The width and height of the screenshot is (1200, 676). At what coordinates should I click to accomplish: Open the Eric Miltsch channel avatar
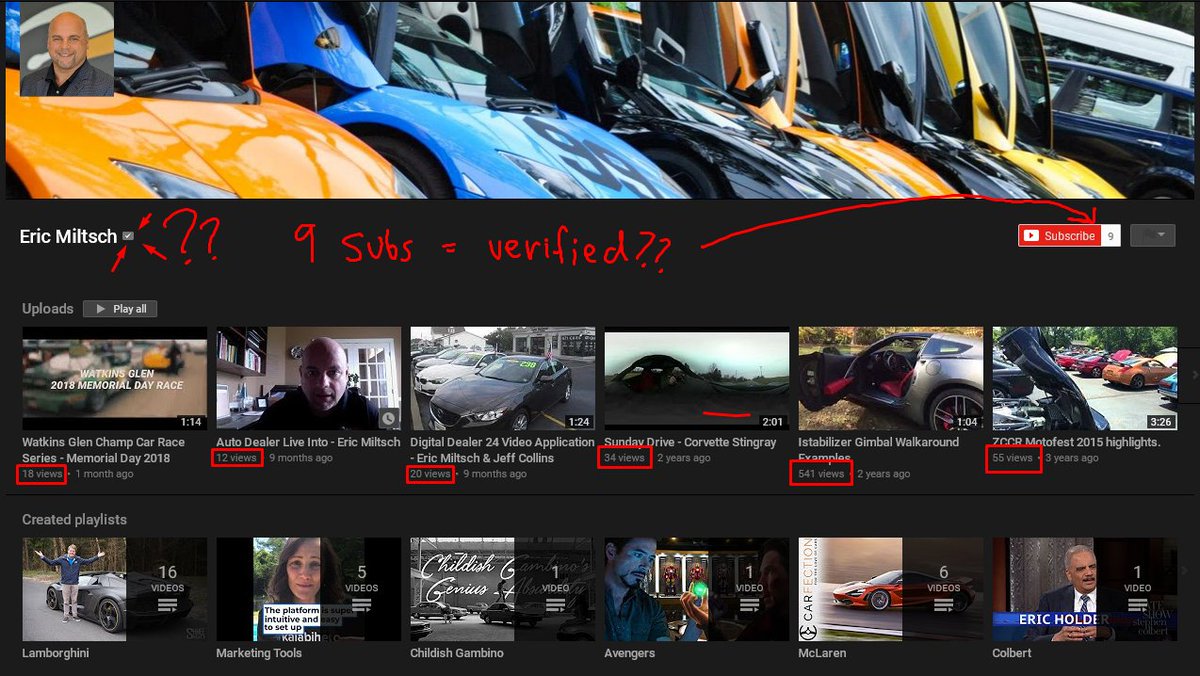[67, 49]
